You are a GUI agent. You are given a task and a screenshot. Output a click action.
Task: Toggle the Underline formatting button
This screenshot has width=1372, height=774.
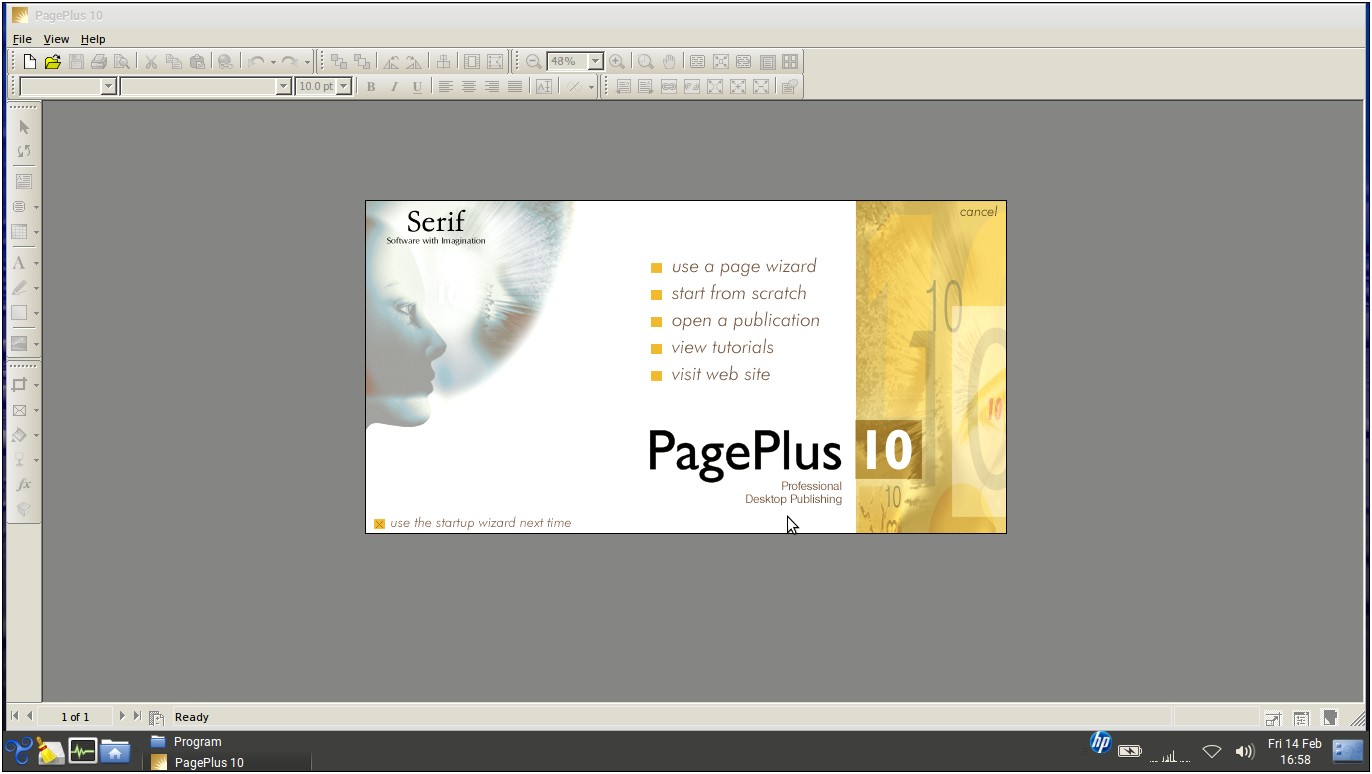point(417,87)
